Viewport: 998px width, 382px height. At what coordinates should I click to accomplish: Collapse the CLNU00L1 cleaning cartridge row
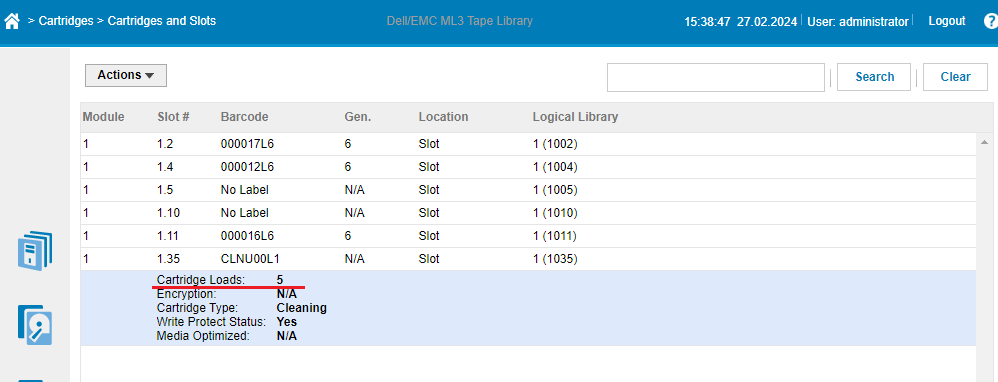528,259
